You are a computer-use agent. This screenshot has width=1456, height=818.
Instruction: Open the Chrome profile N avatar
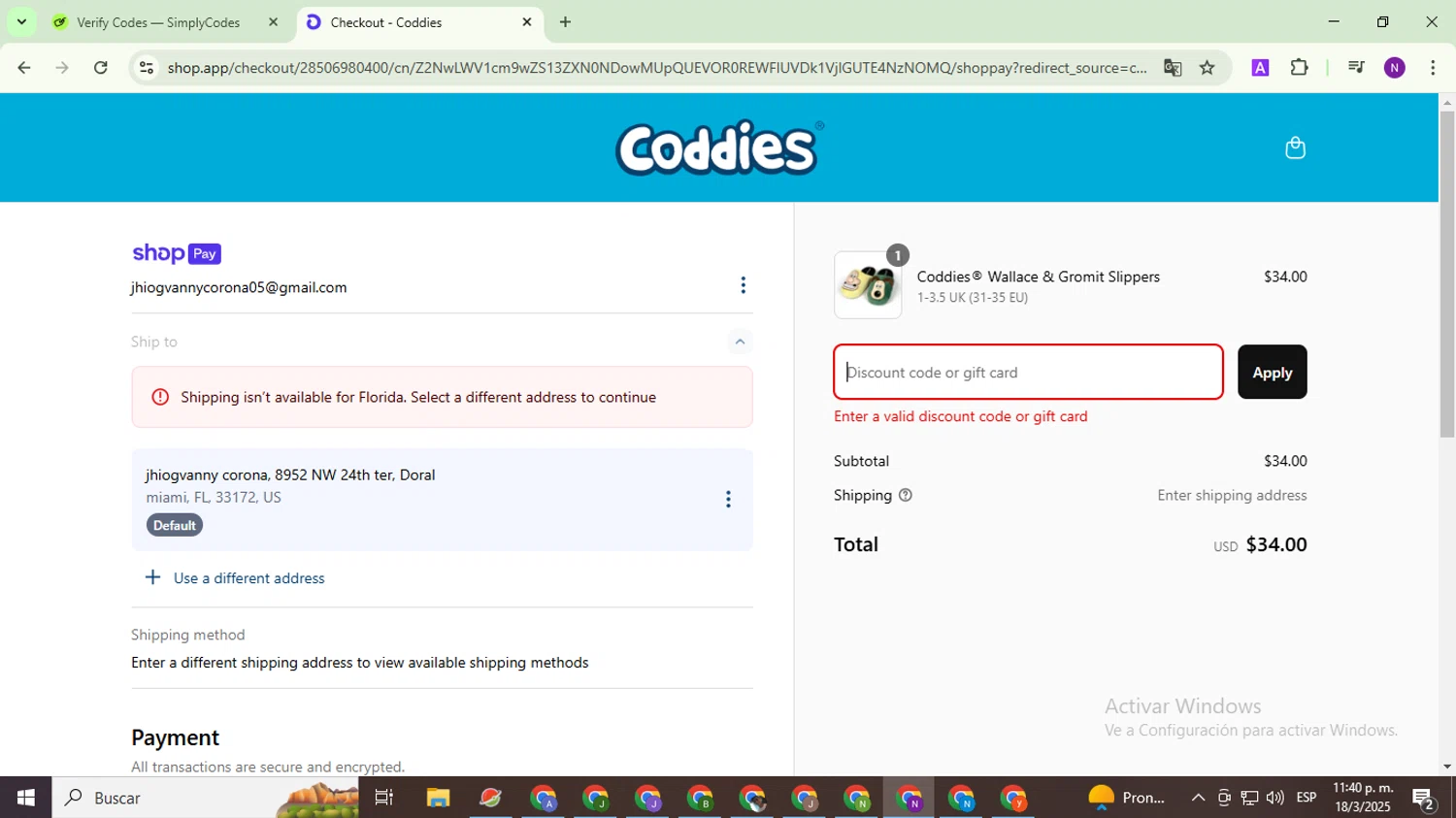pyautogui.click(x=1395, y=68)
